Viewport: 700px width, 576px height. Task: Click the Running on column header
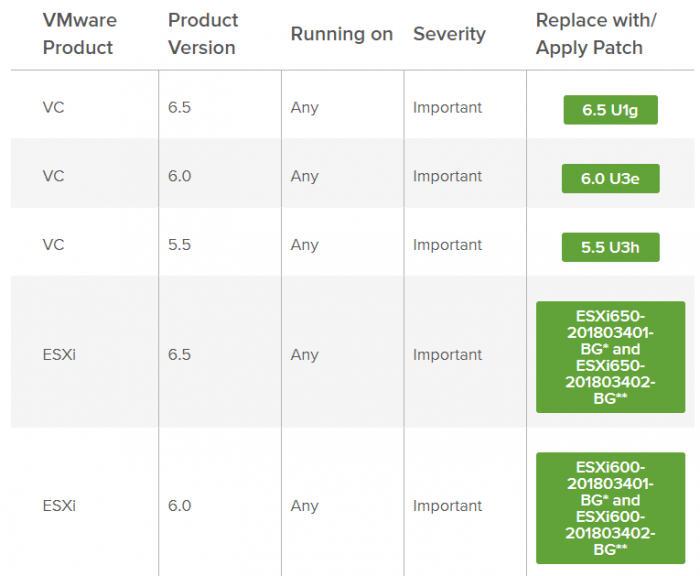[x=342, y=34]
